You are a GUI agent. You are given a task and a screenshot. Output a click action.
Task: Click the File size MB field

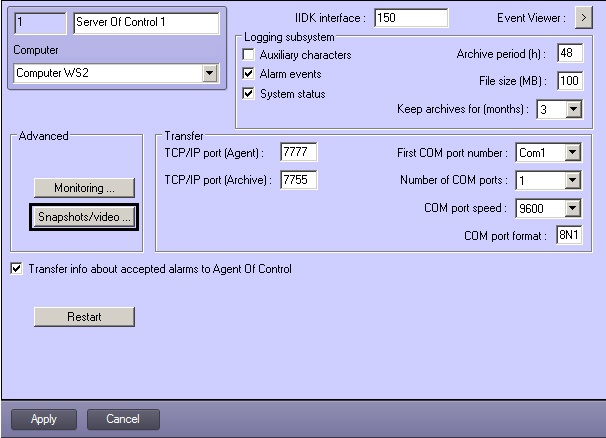pyautogui.click(x=569, y=82)
